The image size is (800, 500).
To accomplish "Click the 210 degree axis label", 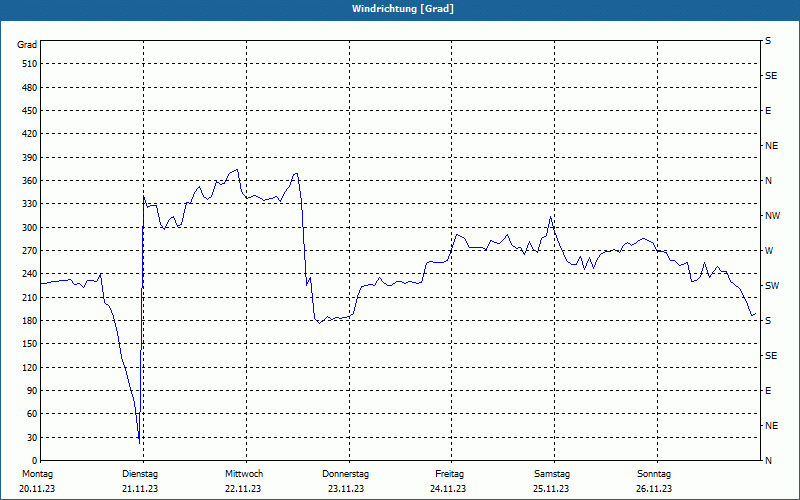I will [x=29, y=297].
